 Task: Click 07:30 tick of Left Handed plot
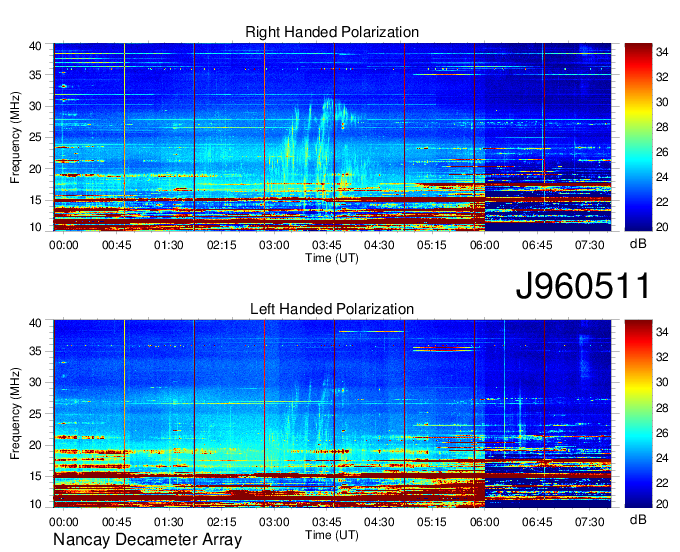point(589,522)
